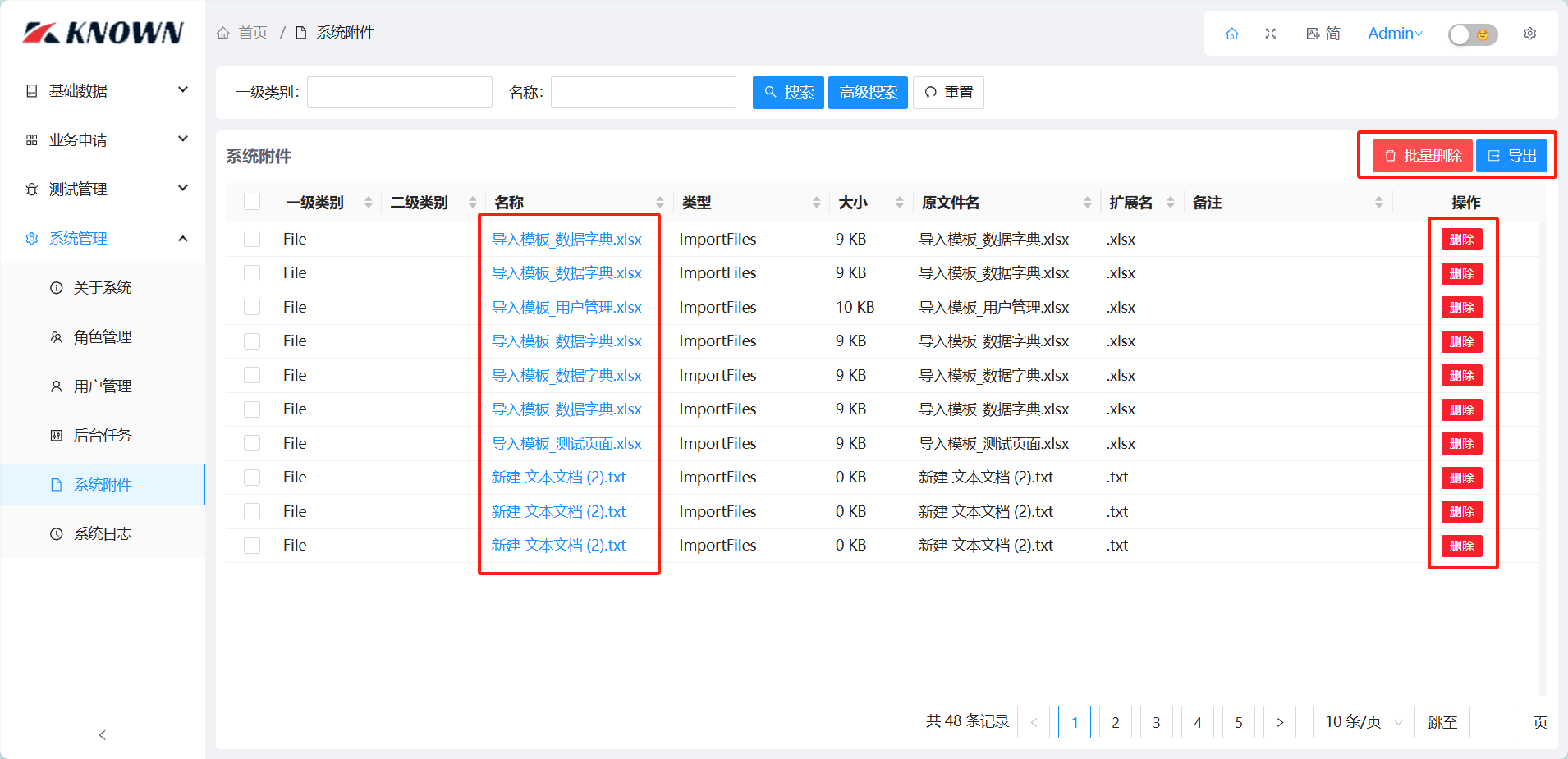Open 角色管理 in the sidebar

pos(103,336)
